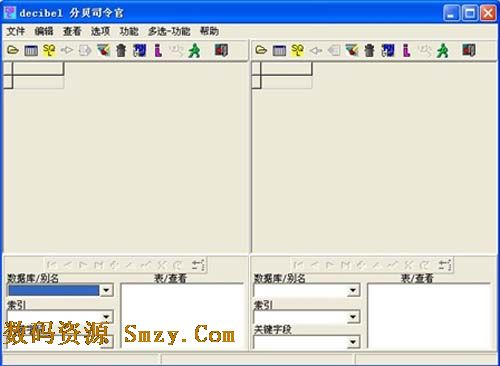Image resolution: width=500 pixels, height=366 pixels.
Task: Click the purple info icon in right toolbar
Action: pos(406,51)
